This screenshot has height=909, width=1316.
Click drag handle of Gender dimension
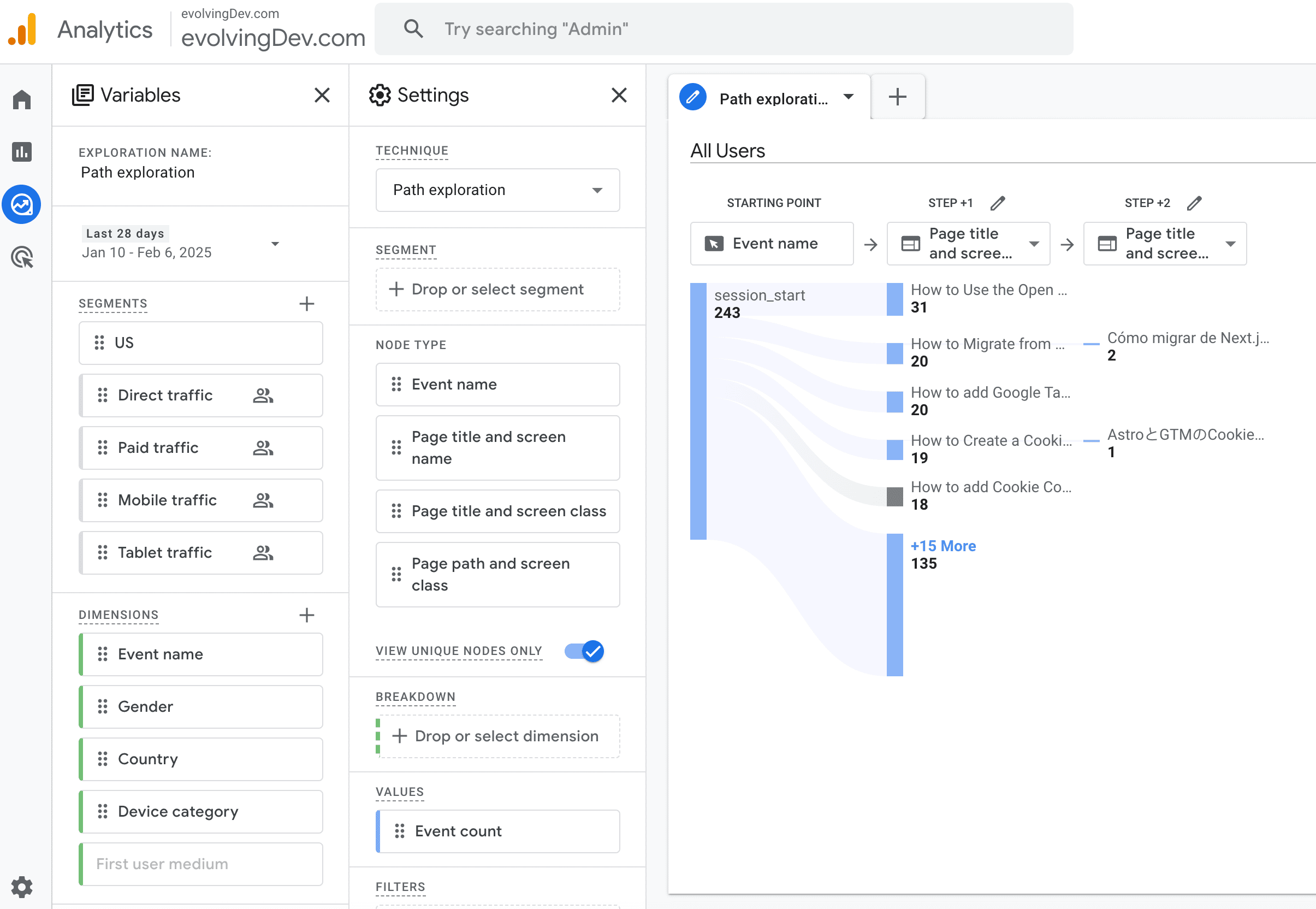click(103, 706)
